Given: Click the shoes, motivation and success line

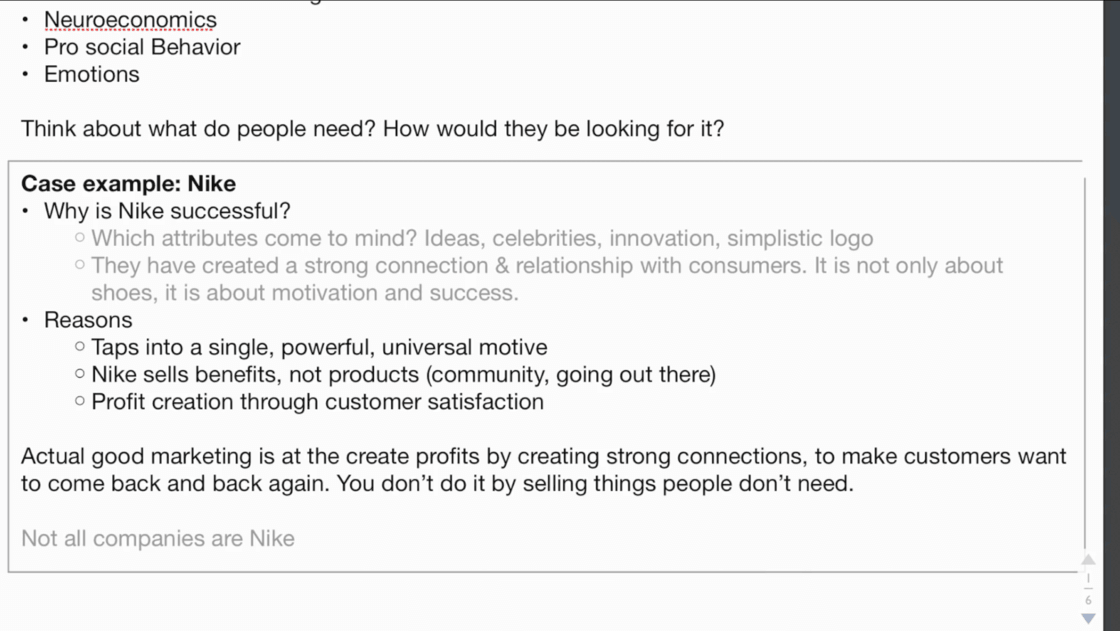Looking at the screenshot, I should click(x=305, y=292).
